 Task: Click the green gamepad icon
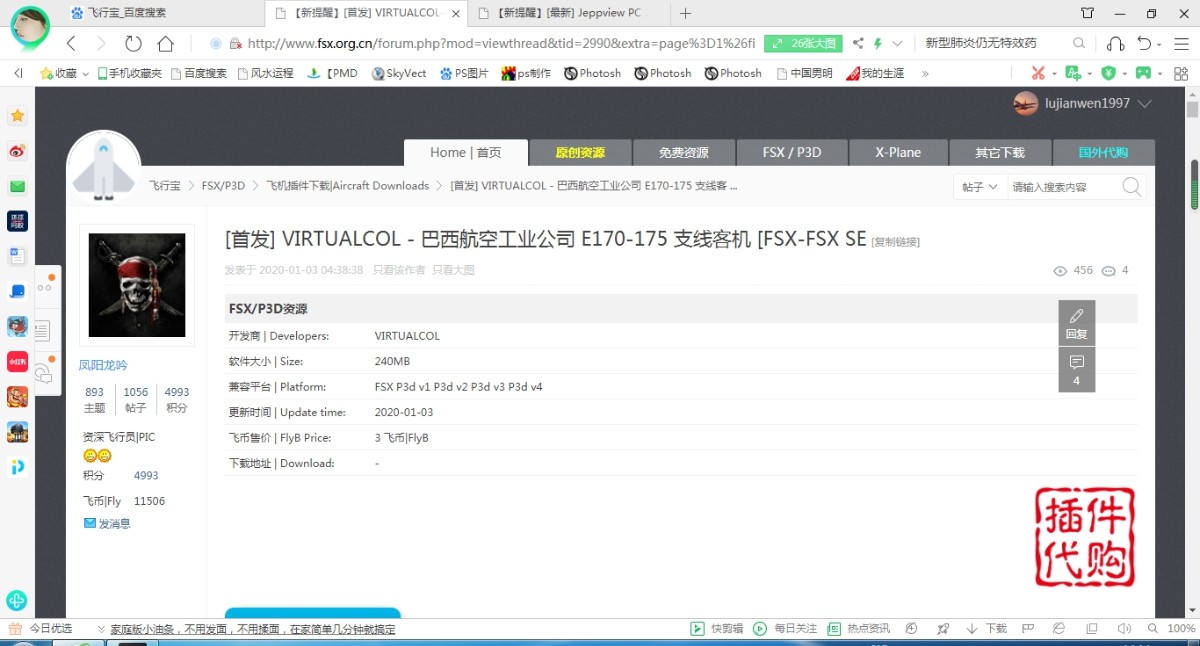click(x=1142, y=73)
